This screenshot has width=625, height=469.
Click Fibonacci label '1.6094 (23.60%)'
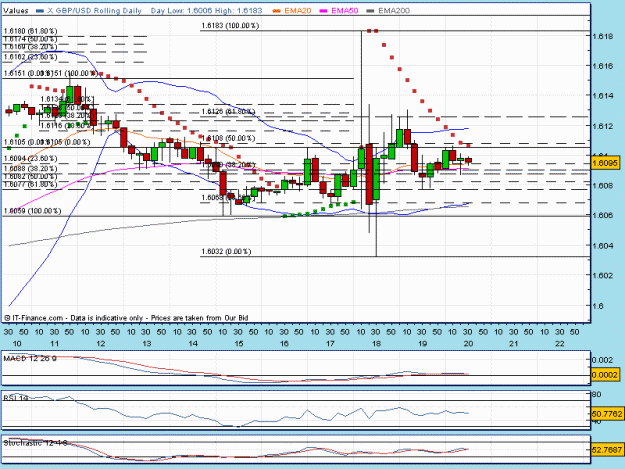coord(30,158)
